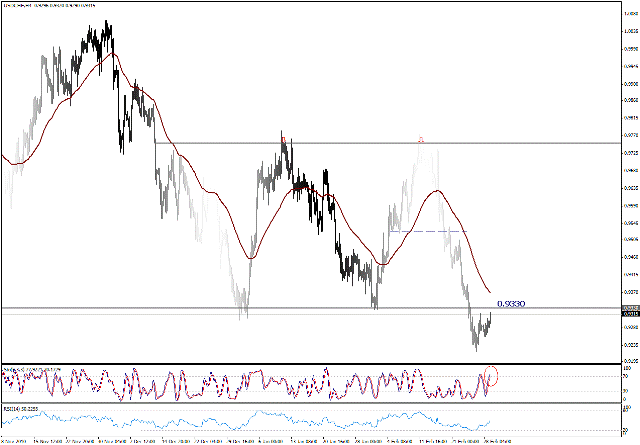Click the lowest candlestick low below support
Screen dimensions: 640x445
[477, 350]
